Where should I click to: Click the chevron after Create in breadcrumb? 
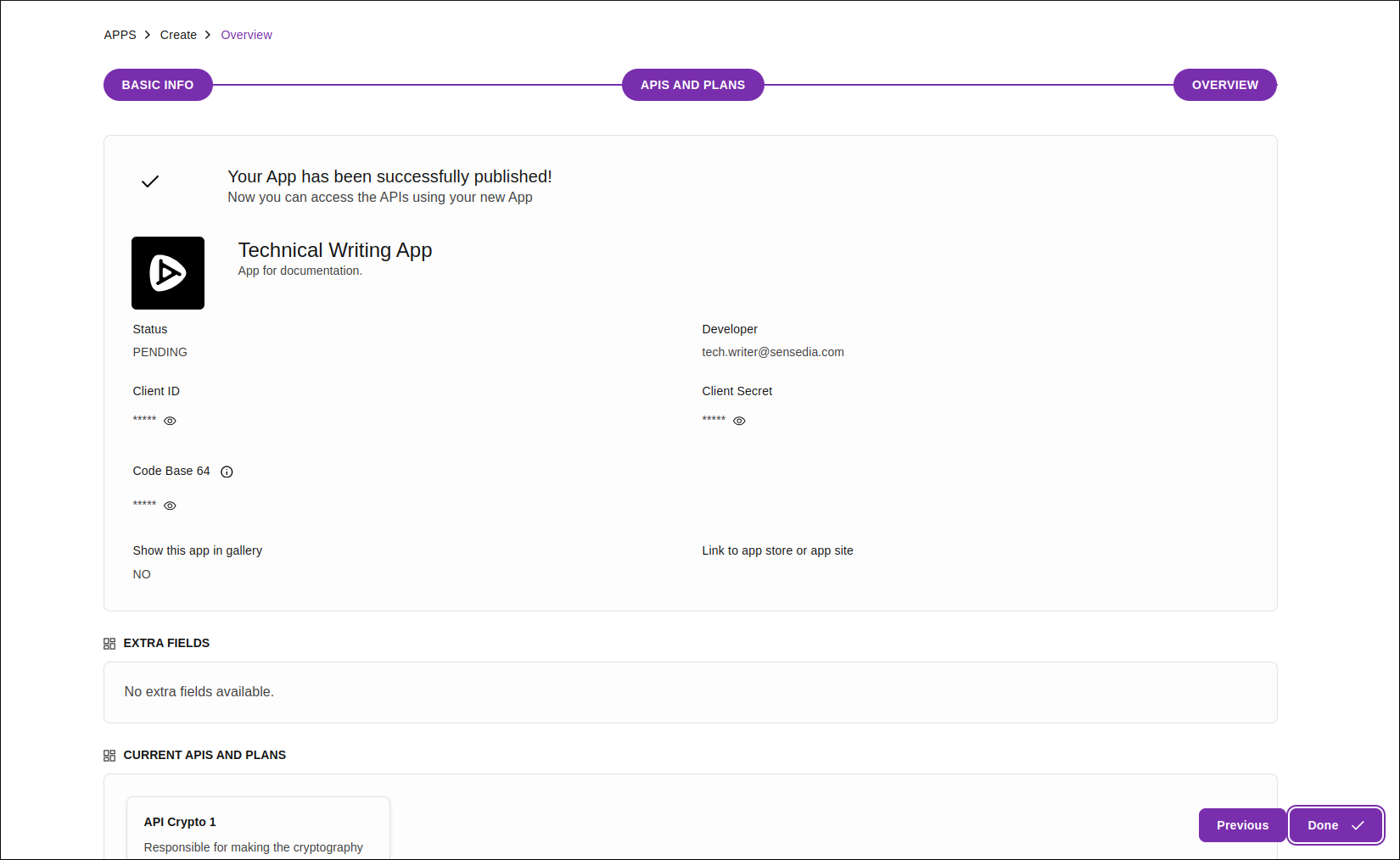pos(208,35)
